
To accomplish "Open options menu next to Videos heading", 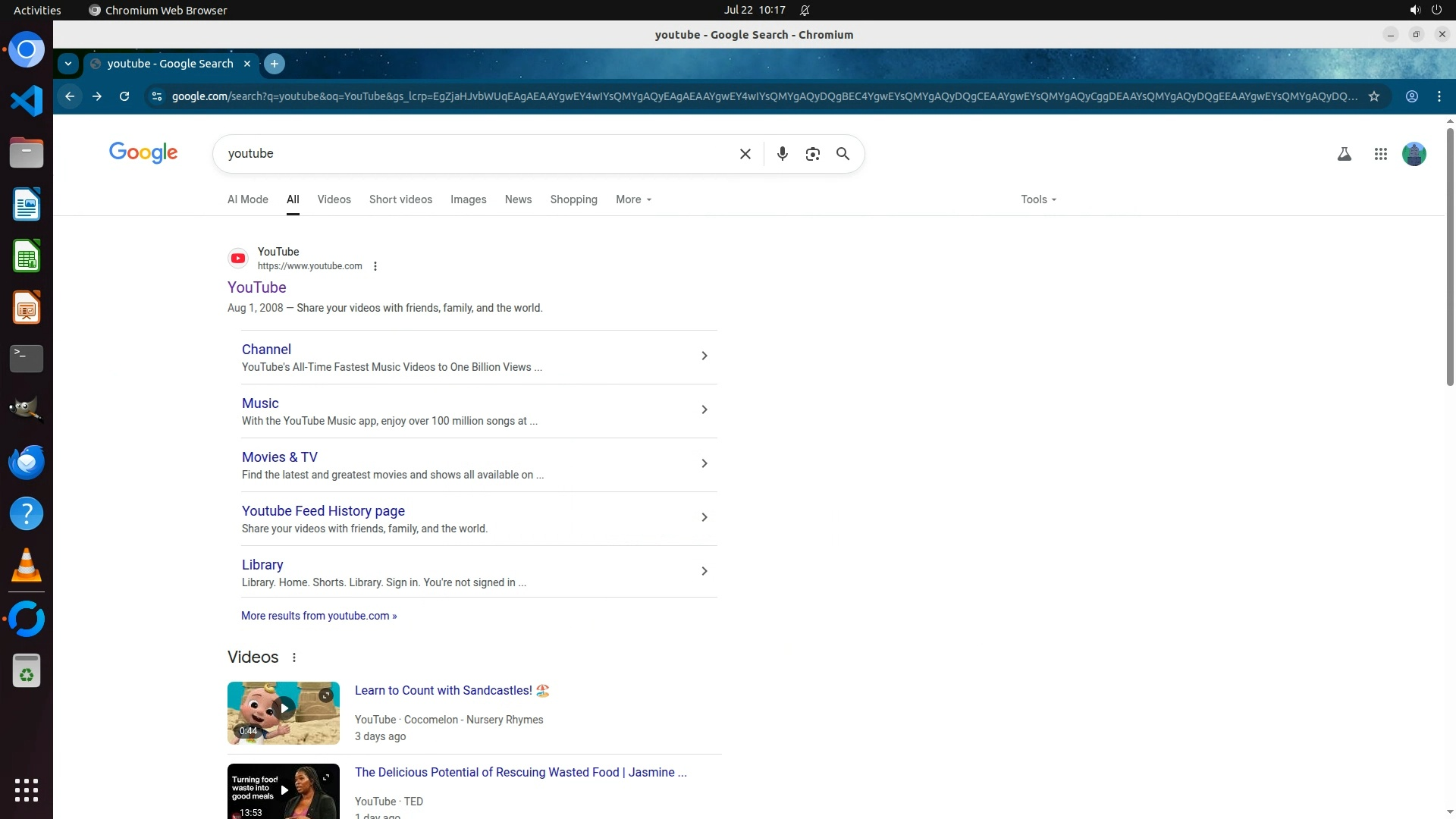I will (294, 657).
